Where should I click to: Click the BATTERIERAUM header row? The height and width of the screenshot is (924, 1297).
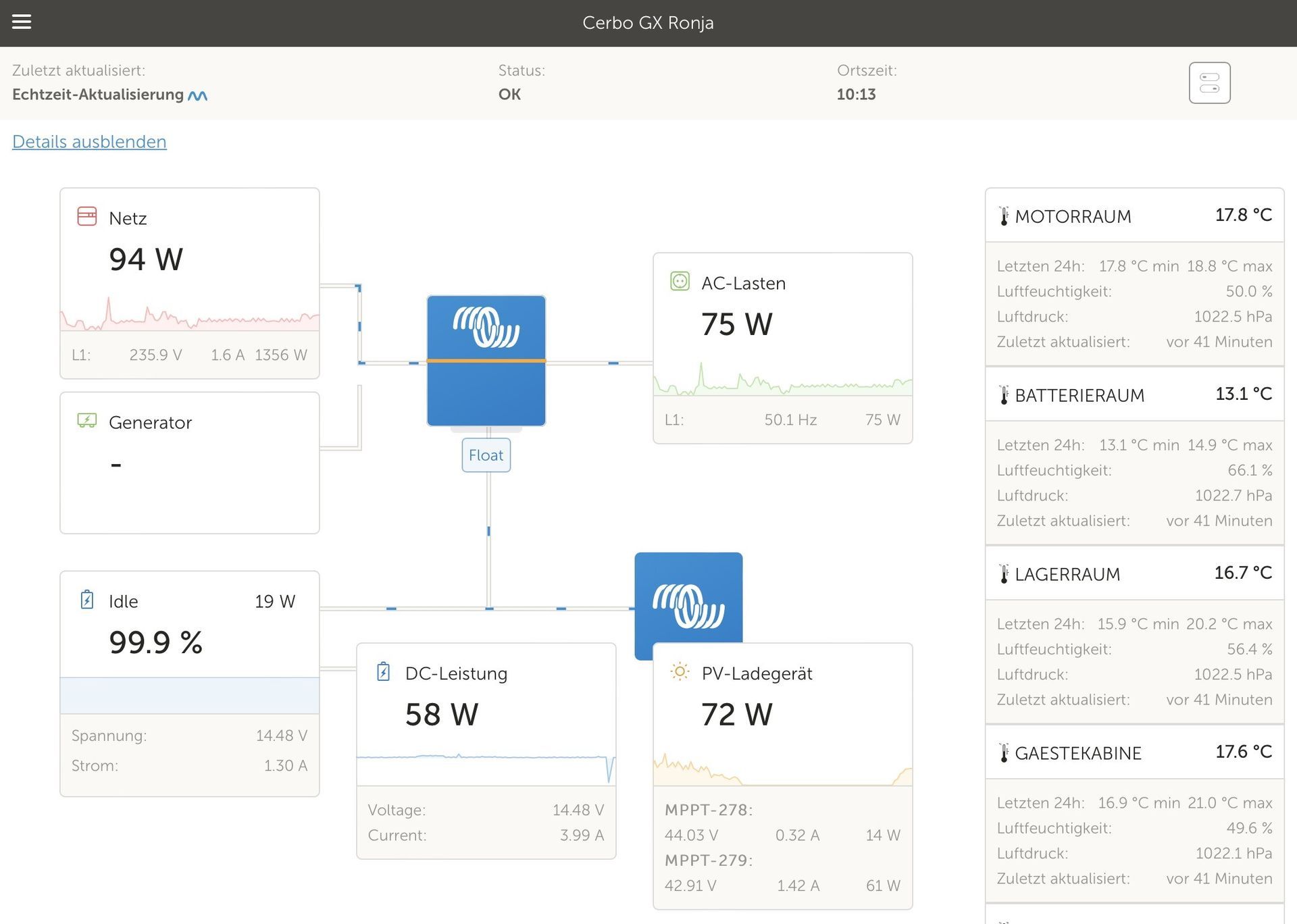pyautogui.click(x=1135, y=394)
